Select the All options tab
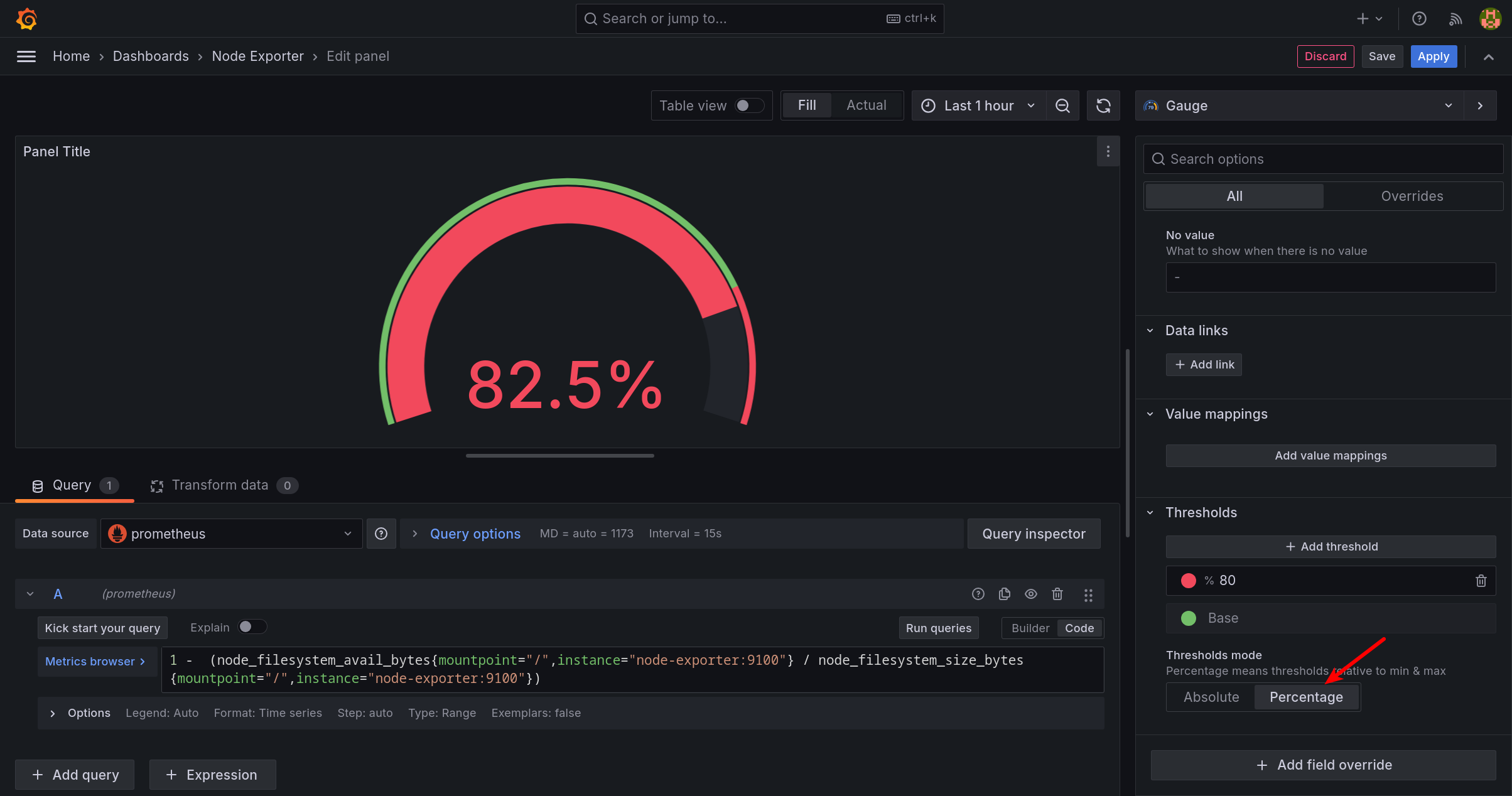The height and width of the screenshot is (796, 1512). coord(1234,196)
